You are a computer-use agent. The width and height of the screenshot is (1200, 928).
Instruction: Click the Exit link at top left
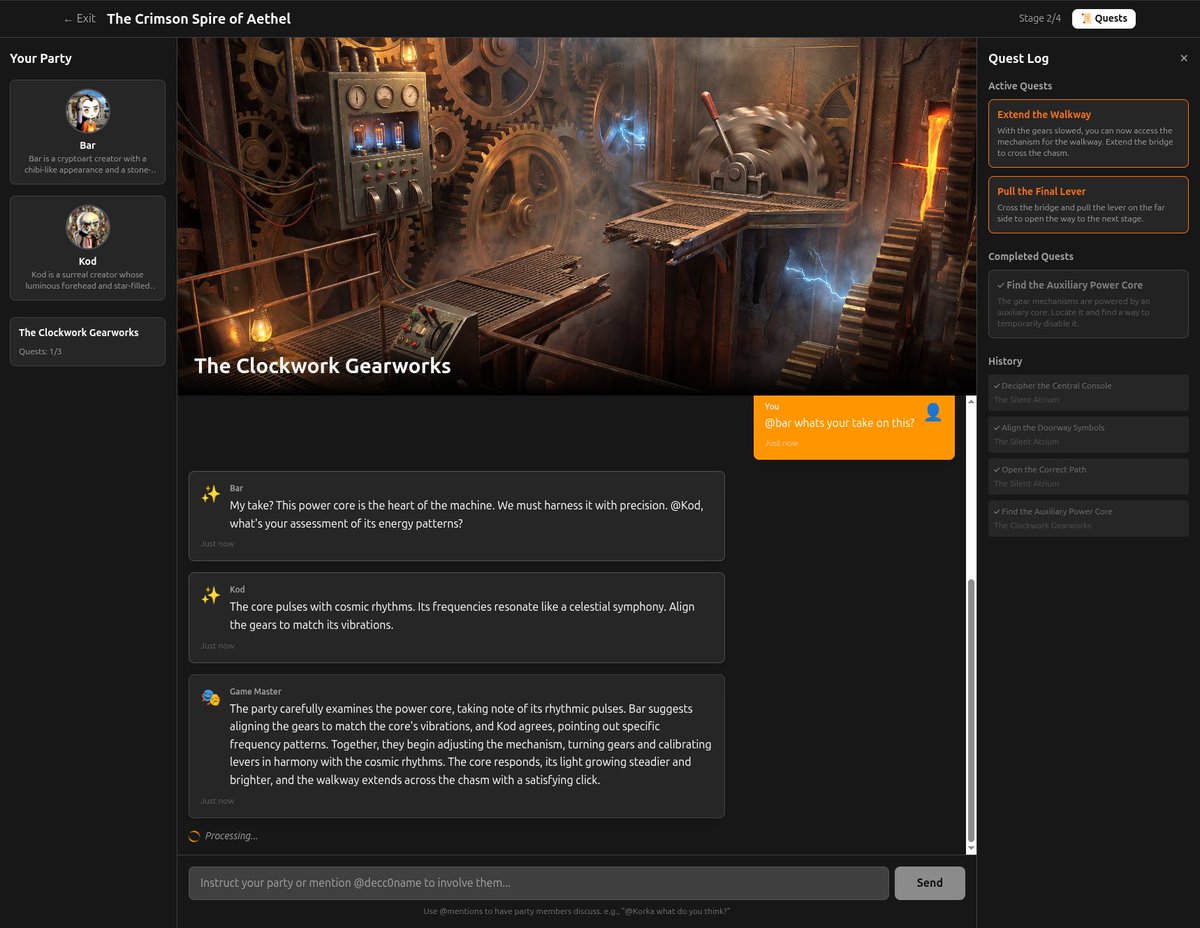(78, 17)
